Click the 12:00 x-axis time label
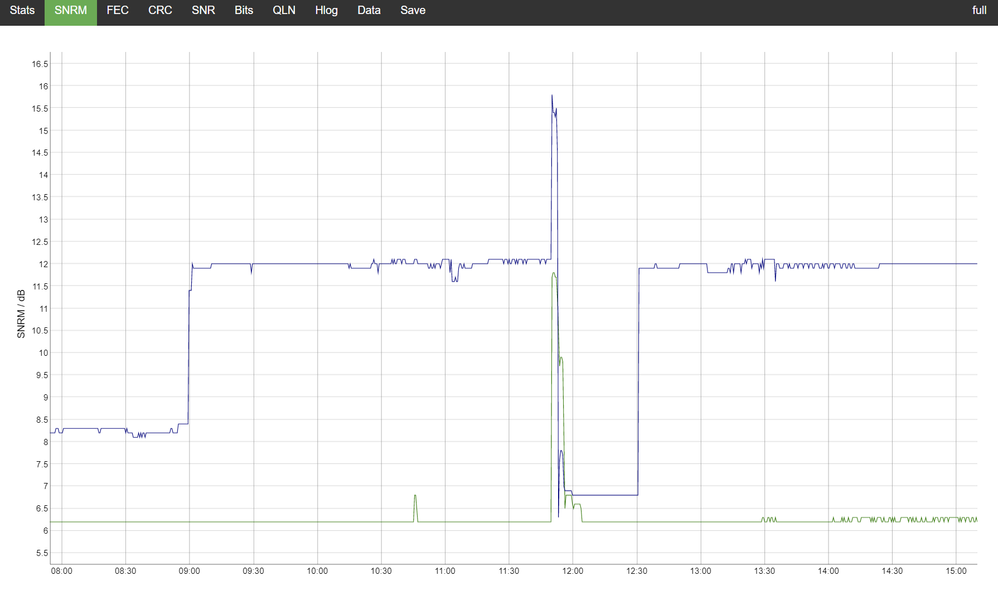 pos(573,571)
